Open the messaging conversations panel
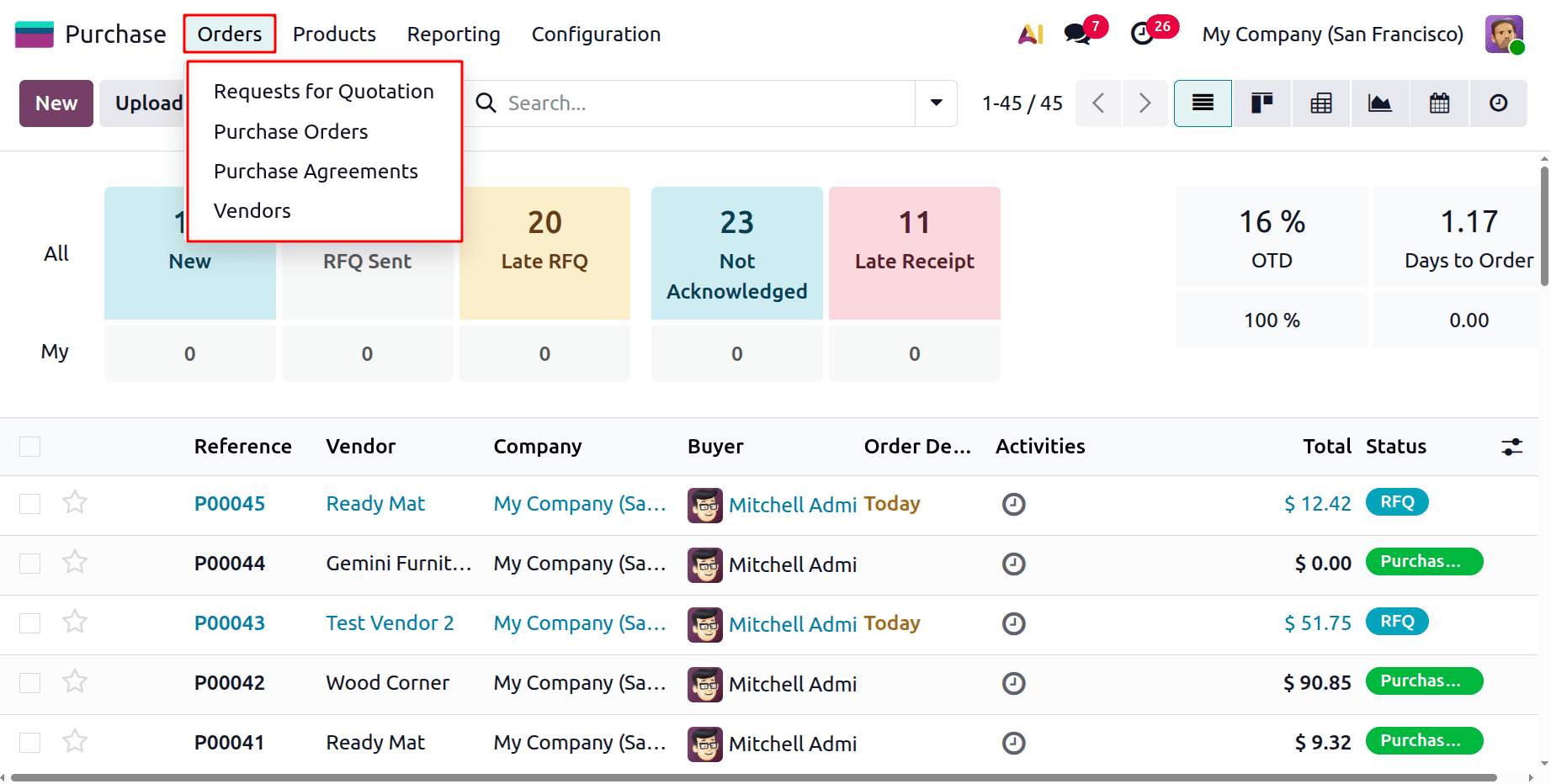 1077,34
